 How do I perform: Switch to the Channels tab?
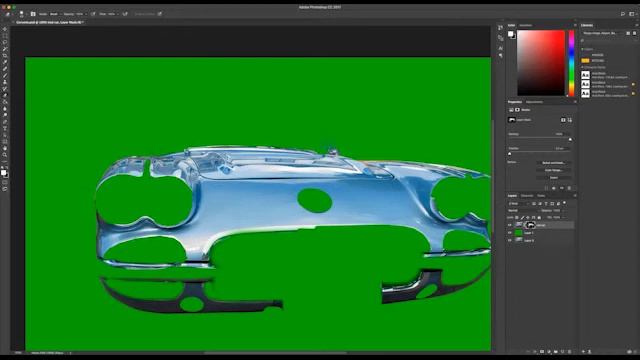coord(527,196)
